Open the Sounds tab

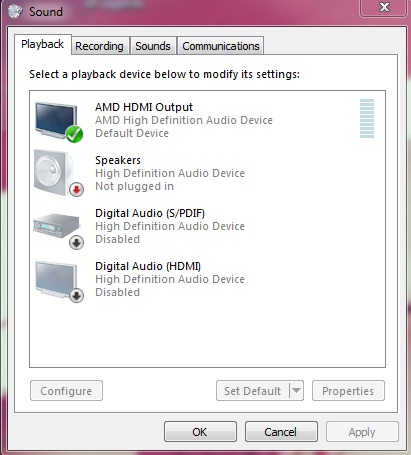(x=153, y=46)
